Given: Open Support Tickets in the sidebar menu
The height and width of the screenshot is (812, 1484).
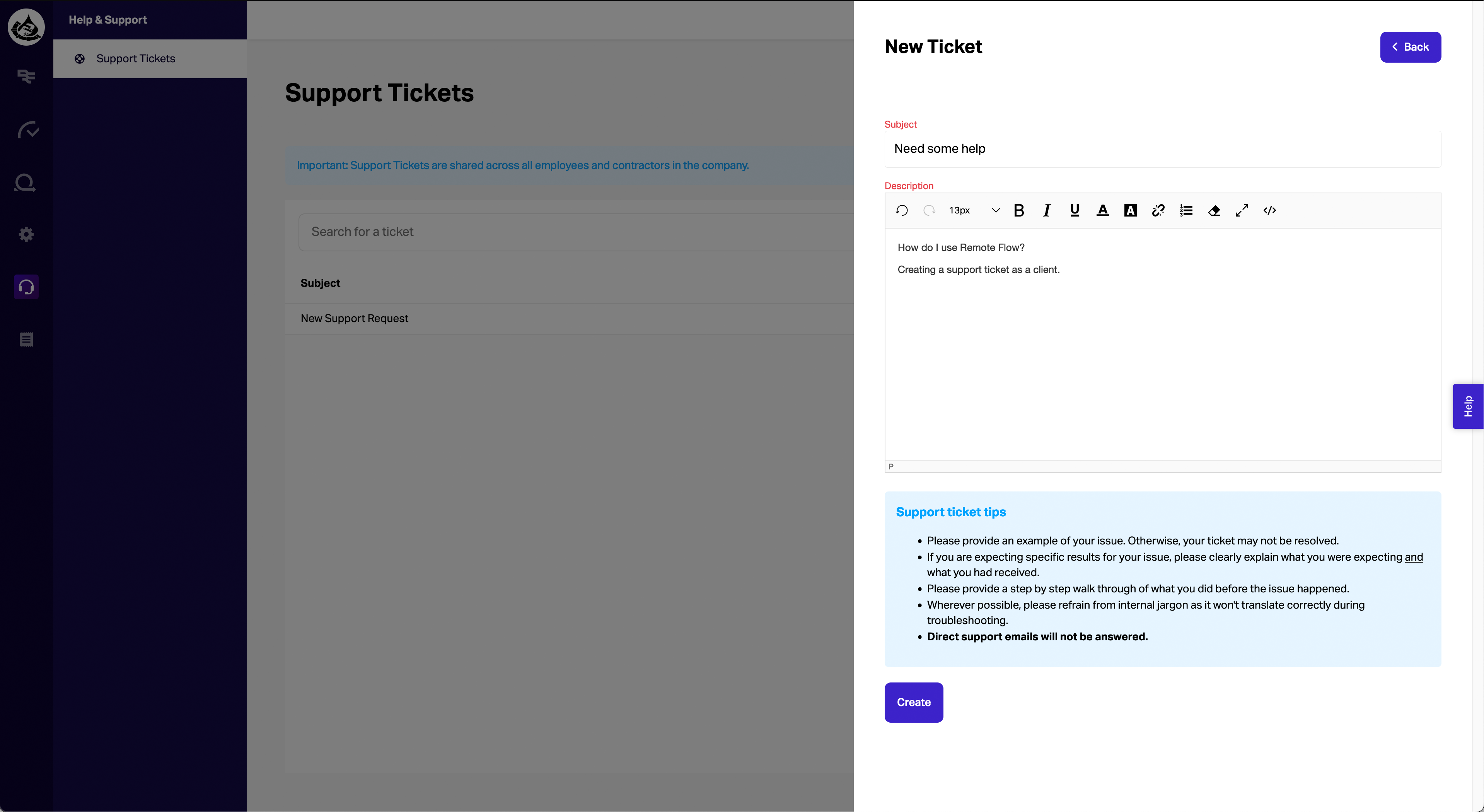Looking at the screenshot, I should [136, 58].
